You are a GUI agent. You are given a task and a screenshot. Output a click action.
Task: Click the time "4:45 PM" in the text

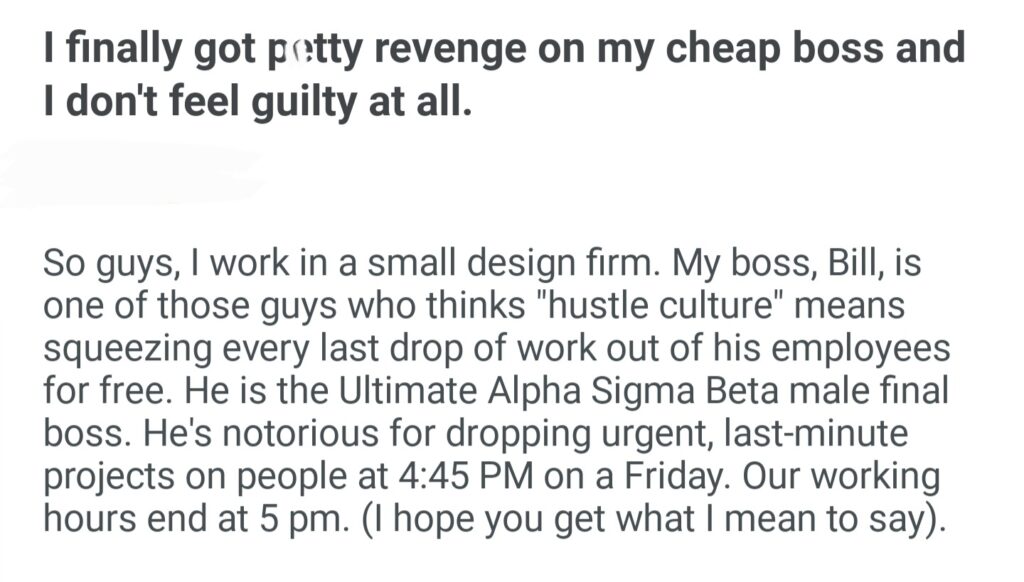456,476
